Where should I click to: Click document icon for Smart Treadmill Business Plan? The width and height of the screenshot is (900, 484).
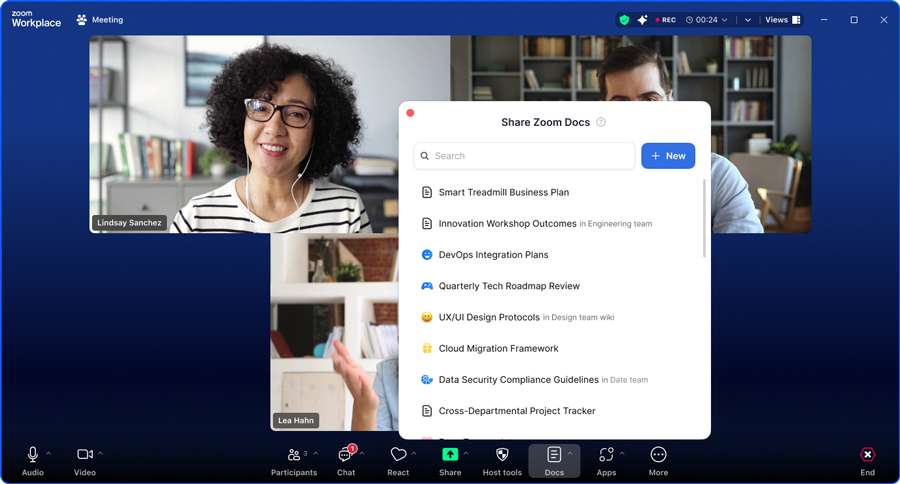[x=426, y=192]
